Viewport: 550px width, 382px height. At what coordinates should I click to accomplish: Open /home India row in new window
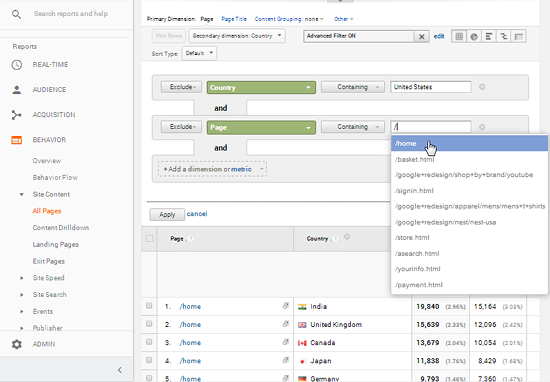[286, 306]
